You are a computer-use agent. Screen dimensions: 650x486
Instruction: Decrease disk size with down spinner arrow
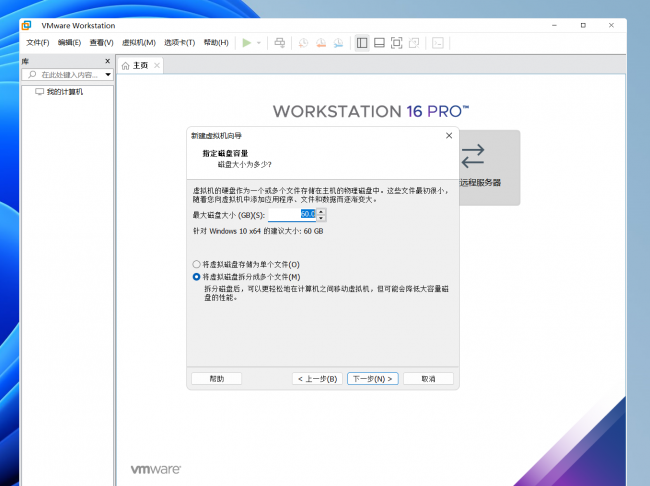tap(321, 218)
